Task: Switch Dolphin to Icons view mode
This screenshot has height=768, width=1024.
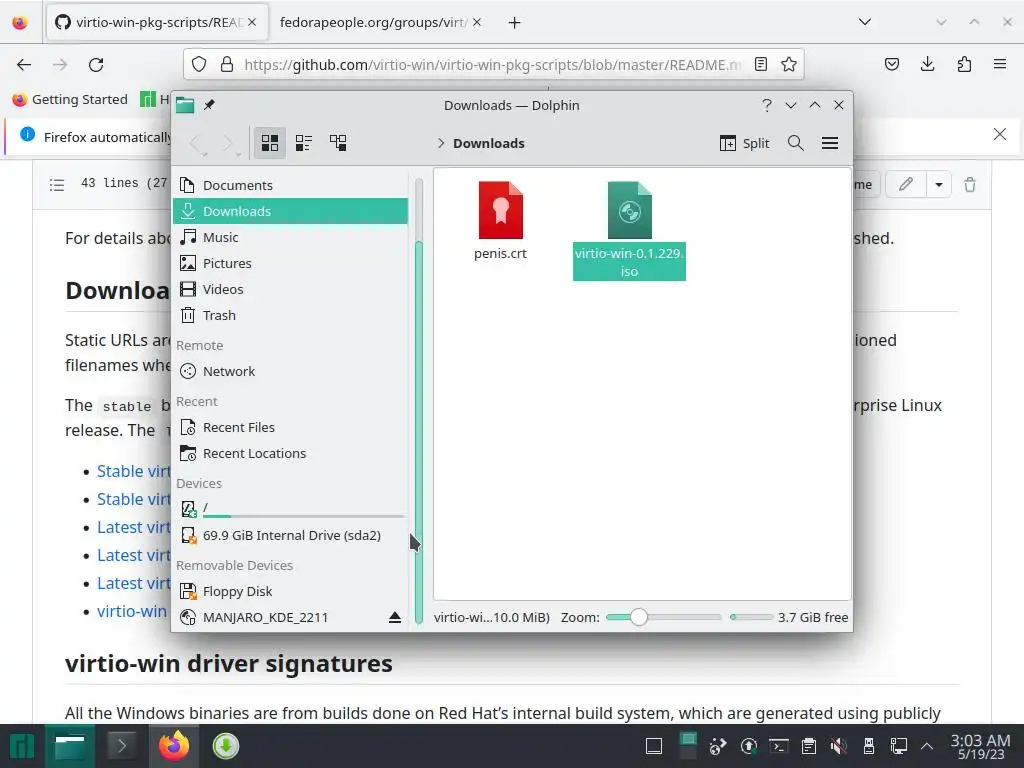Action: pos(270,142)
